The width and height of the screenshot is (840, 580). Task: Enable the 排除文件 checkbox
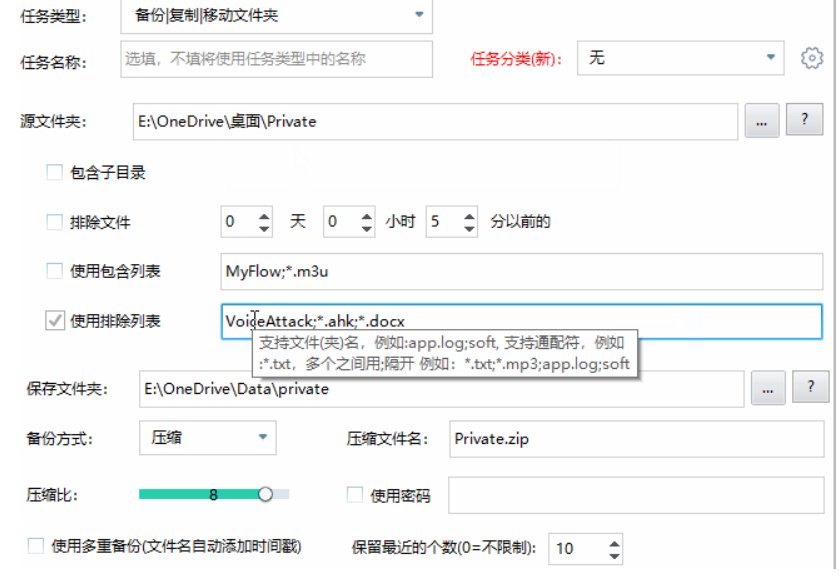[54, 221]
